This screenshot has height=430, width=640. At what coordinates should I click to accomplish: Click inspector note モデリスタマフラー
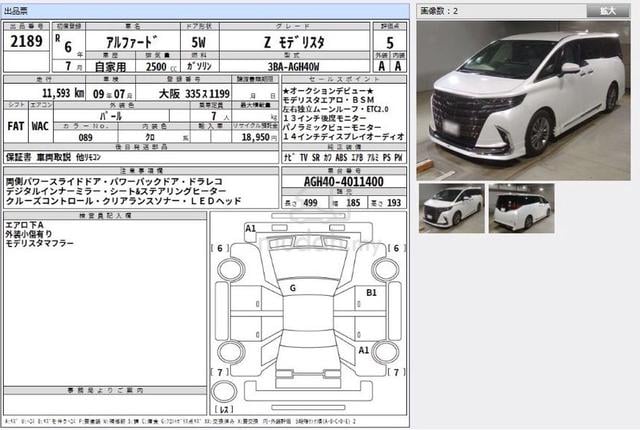click(40, 244)
